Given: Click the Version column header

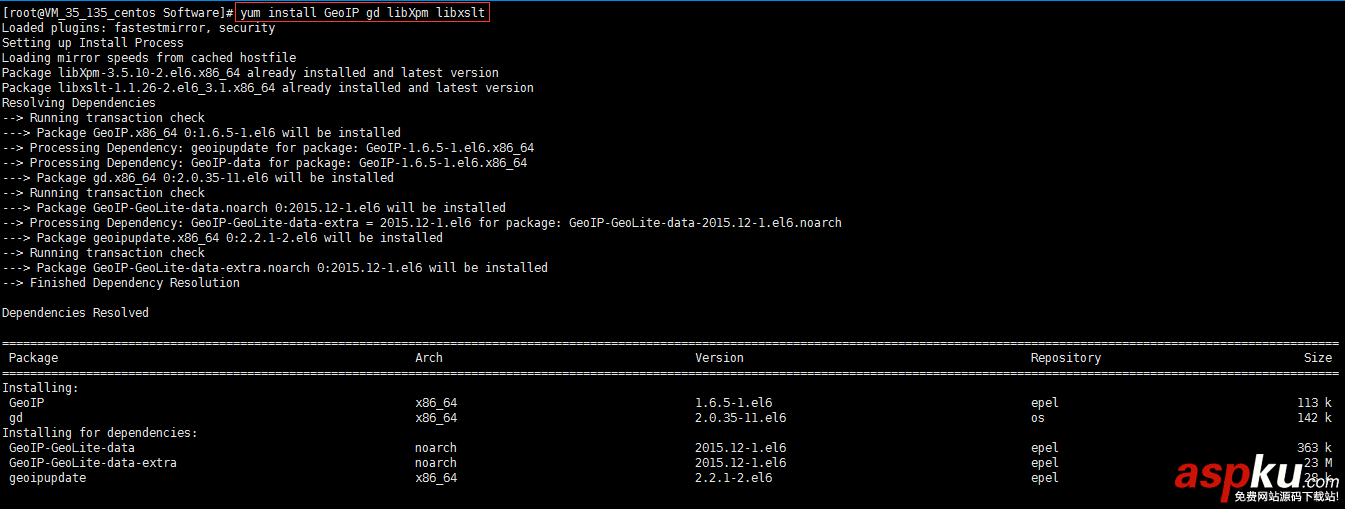Looking at the screenshot, I should (x=719, y=358).
